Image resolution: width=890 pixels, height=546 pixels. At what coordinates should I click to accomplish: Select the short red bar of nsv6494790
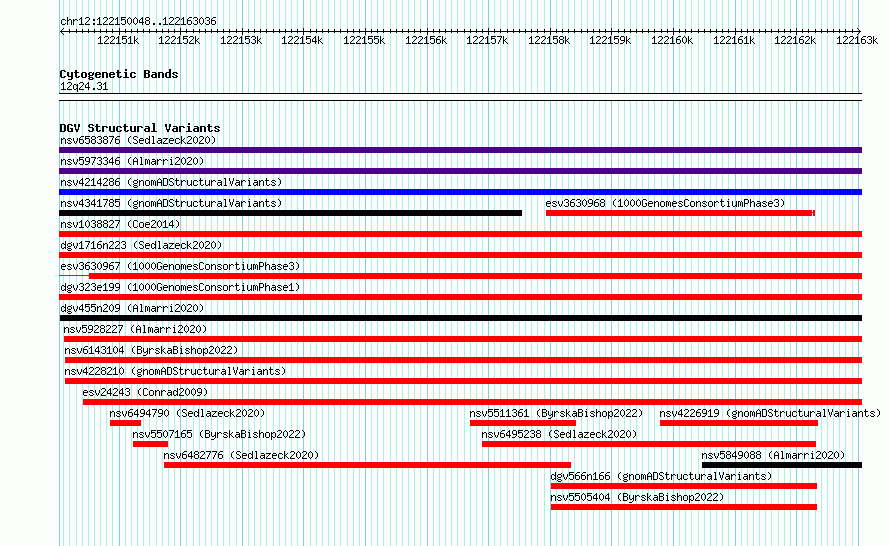[125, 423]
